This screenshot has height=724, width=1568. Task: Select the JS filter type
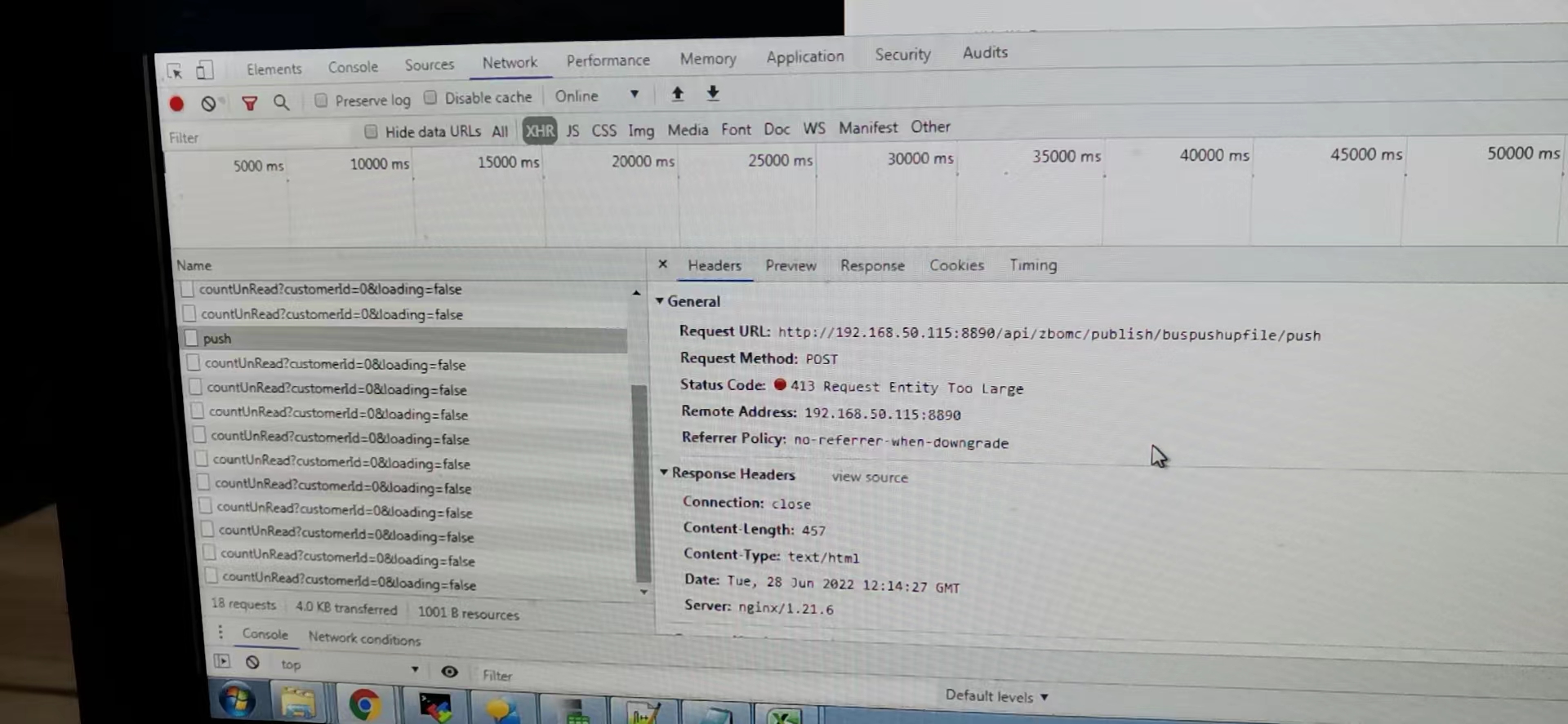tap(572, 131)
